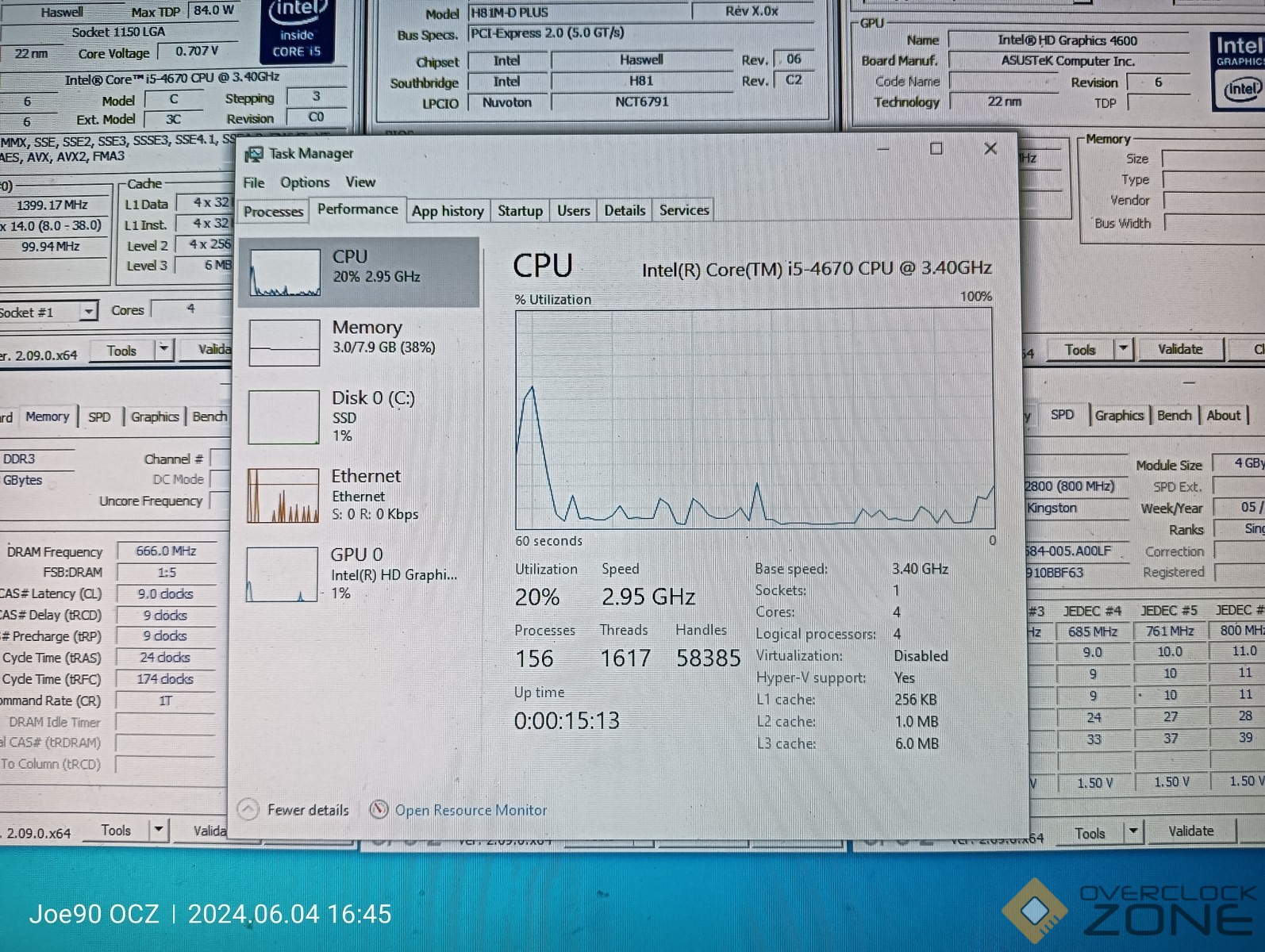1265x952 pixels.
Task: Select the CPU performance graph thumbnail
Action: coord(285,272)
